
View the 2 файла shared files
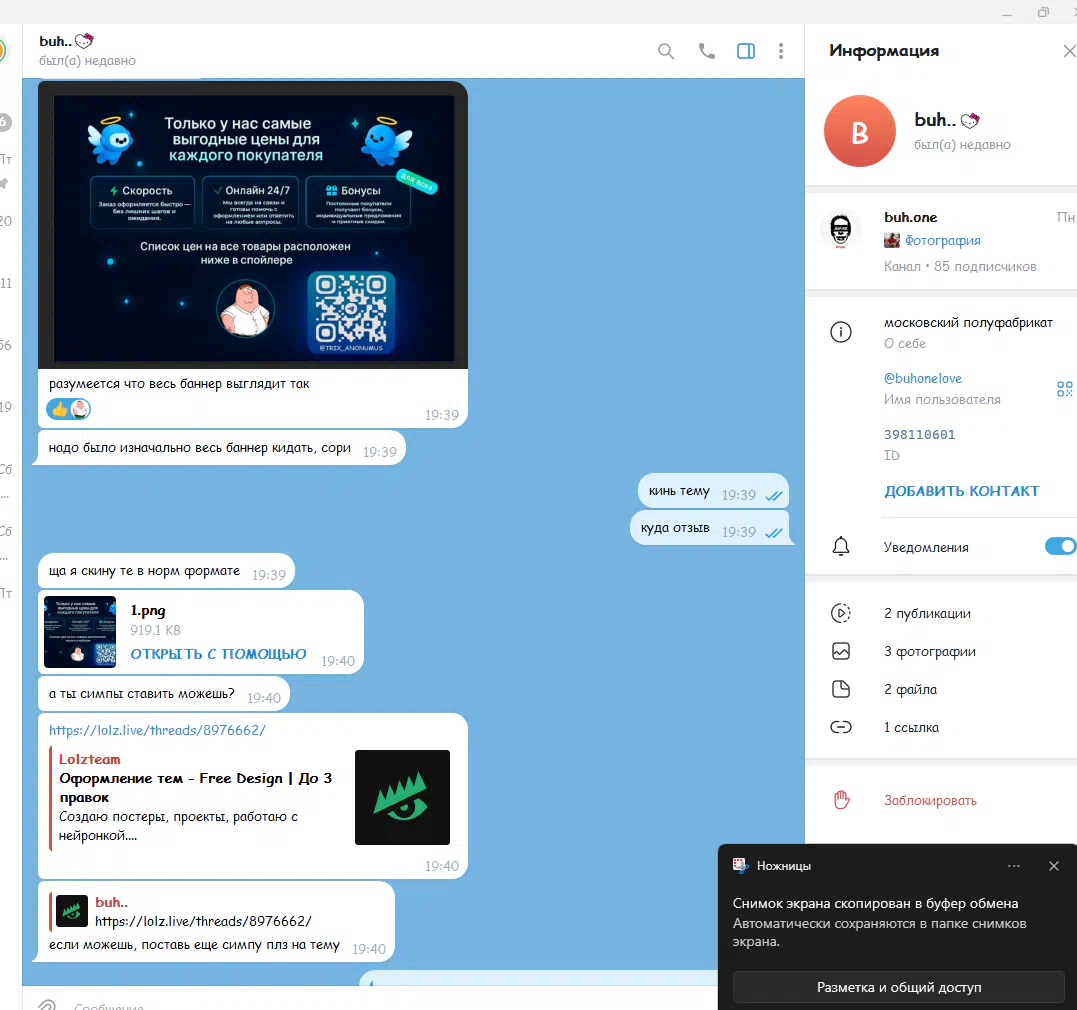(x=910, y=689)
